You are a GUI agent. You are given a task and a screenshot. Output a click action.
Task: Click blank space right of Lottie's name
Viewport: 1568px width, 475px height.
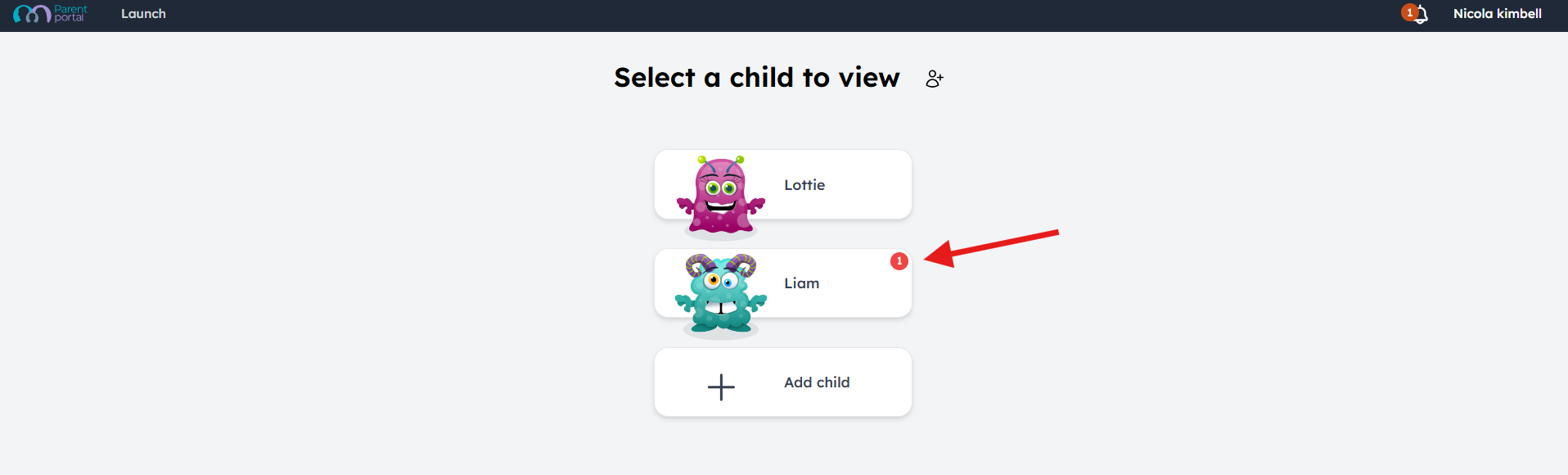[x=867, y=185]
